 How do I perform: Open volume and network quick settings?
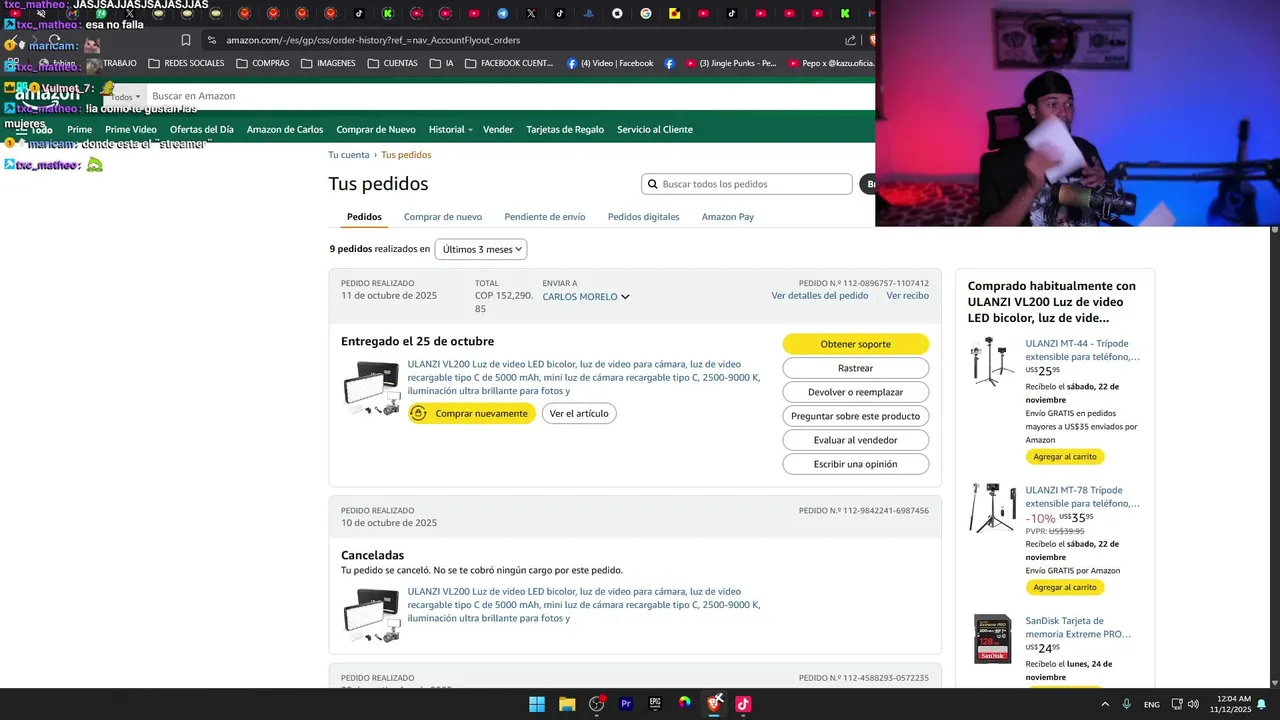coord(1185,704)
